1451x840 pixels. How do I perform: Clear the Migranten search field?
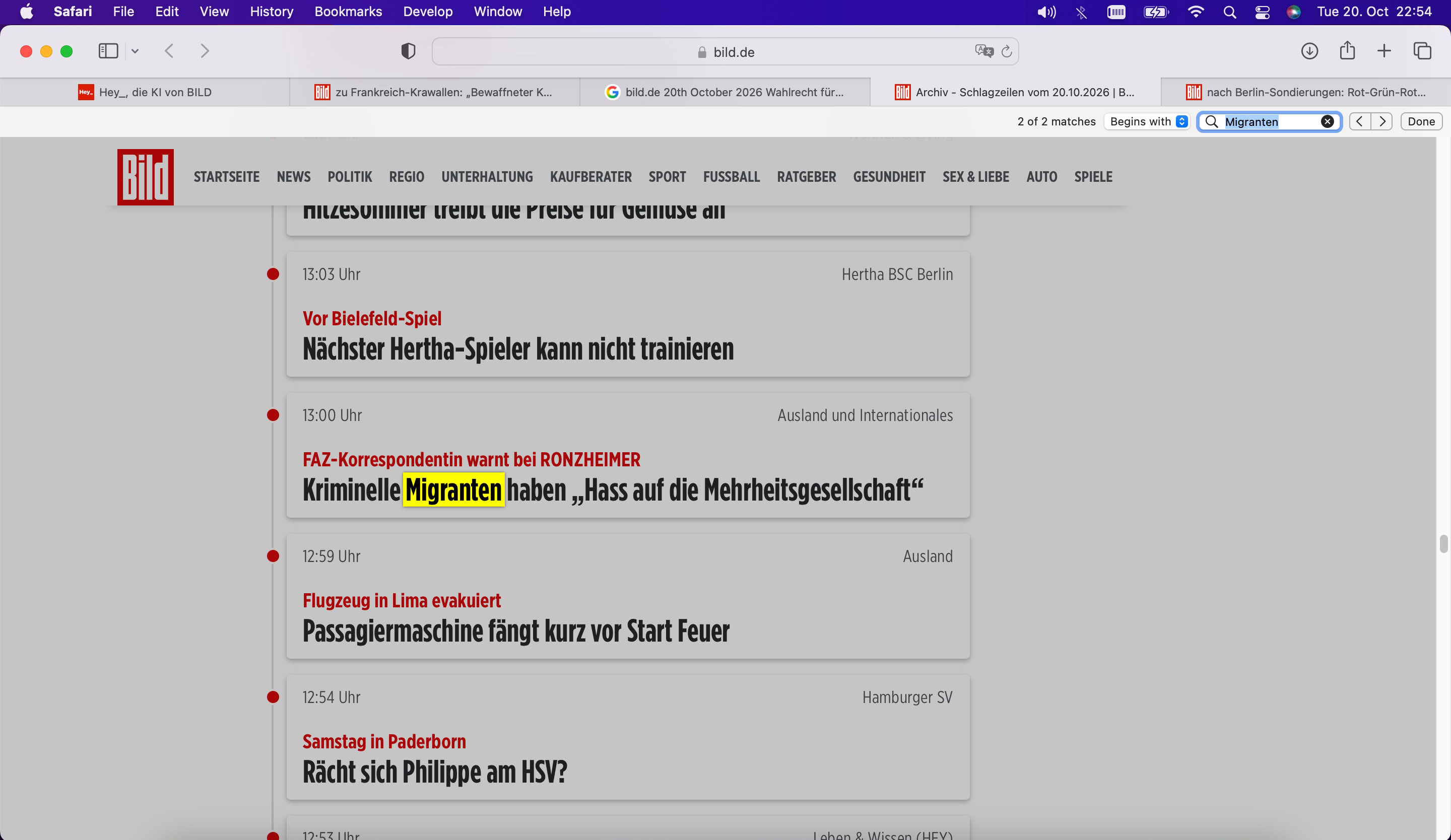point(1327,121)
